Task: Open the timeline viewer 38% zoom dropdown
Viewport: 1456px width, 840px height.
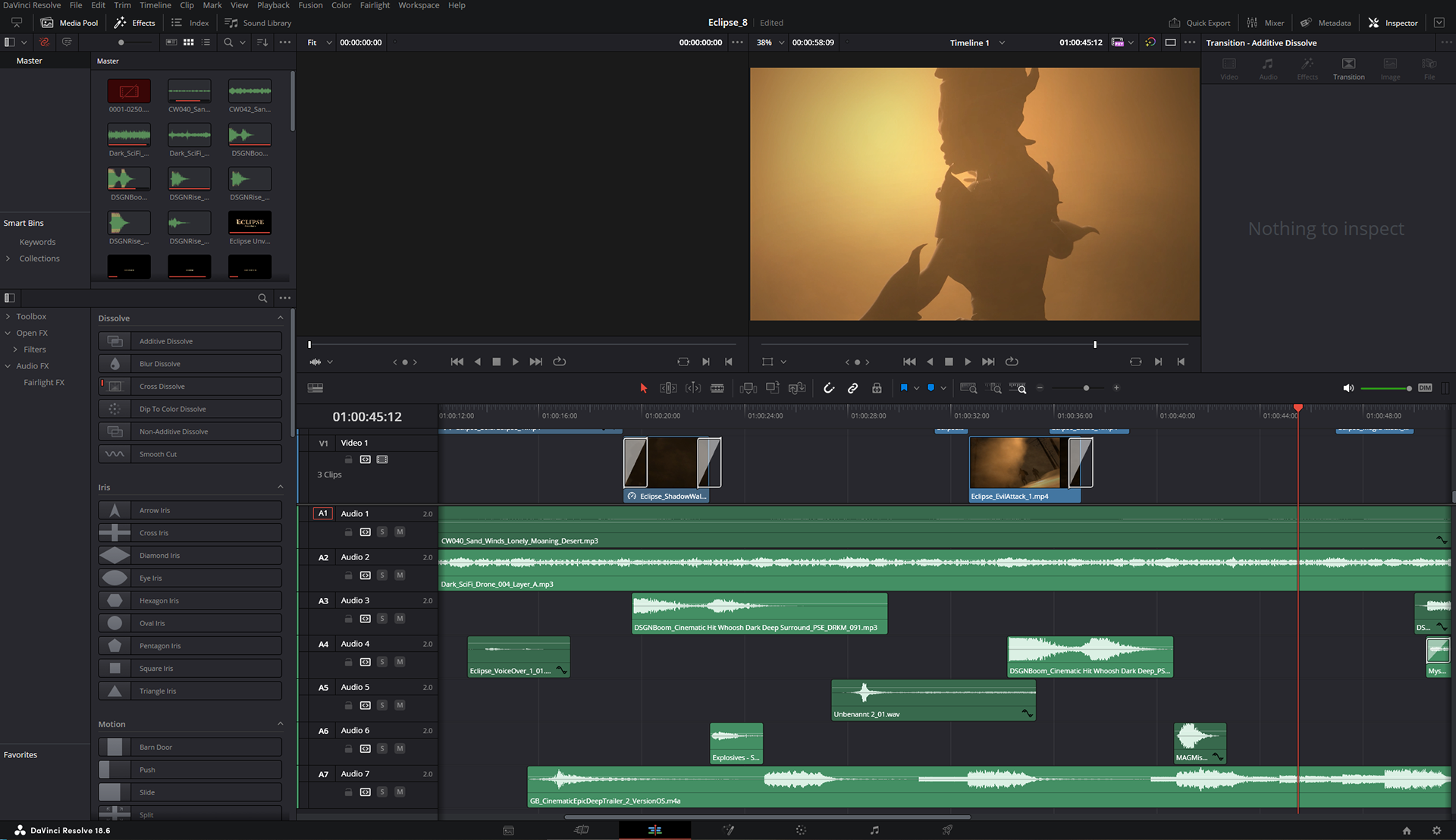Action: pyautogui.click(x=770, y=42)
